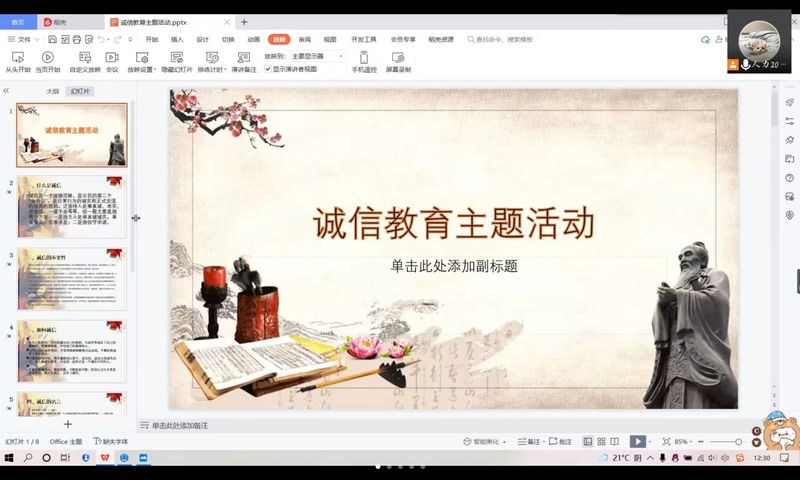Click 当页开始 play-from-current icon
This screenshot has width=800, height=480.
[47, 58]
